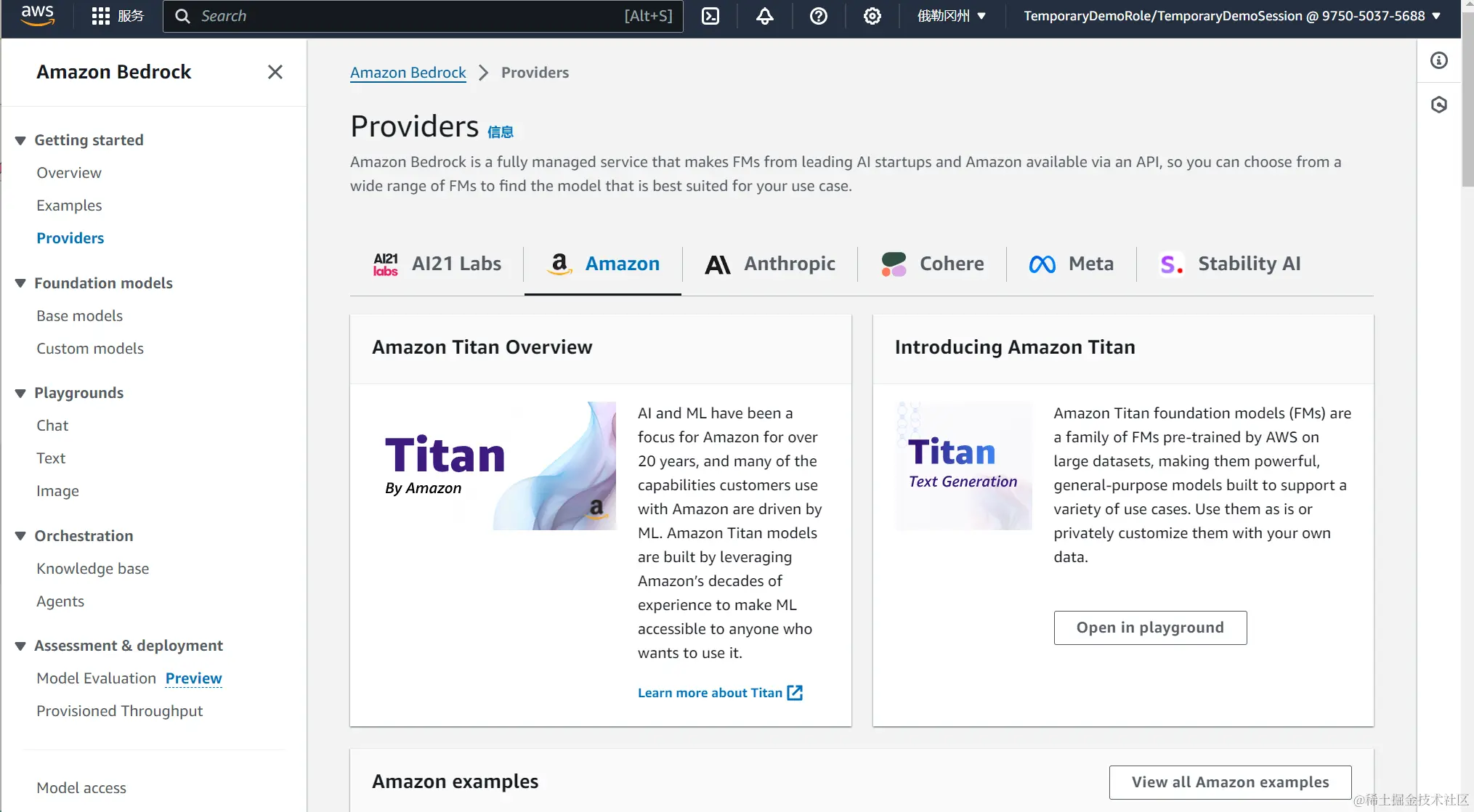Collapse the Assessment & deployment section
This screenshot has width=1474, height=812.
pyautogui.click(x=20, y=646)
